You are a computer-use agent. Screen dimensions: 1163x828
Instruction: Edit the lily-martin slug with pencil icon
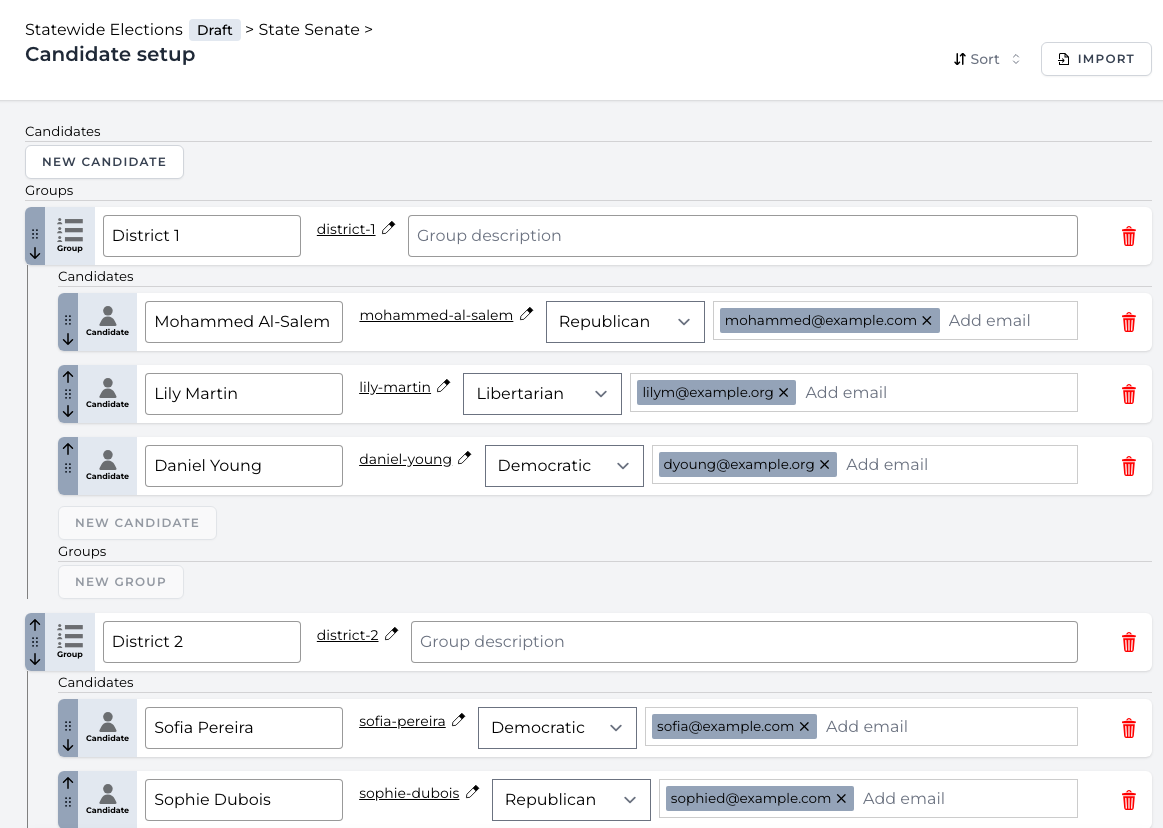coord(444,386)
